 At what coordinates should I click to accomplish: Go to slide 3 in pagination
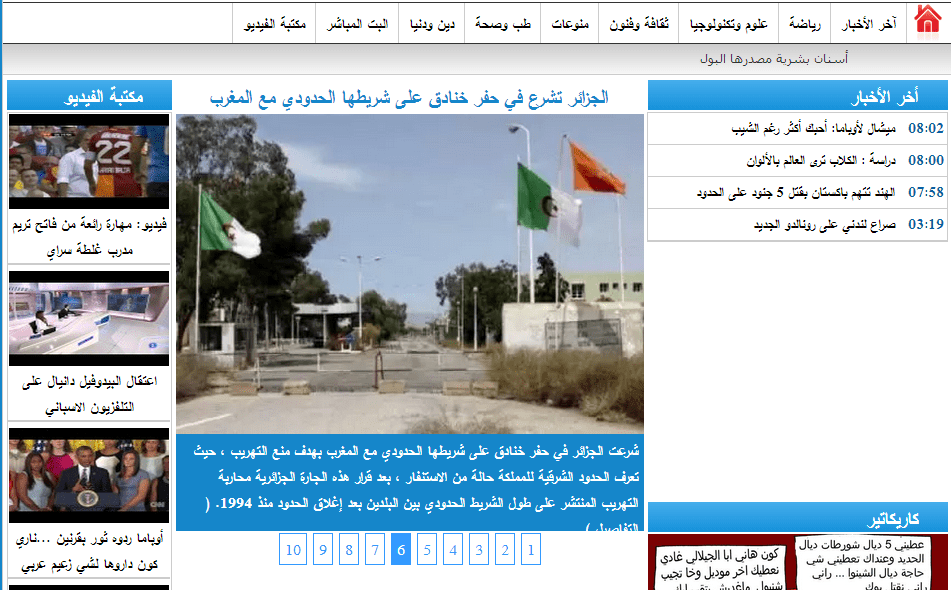click(479, 549)
